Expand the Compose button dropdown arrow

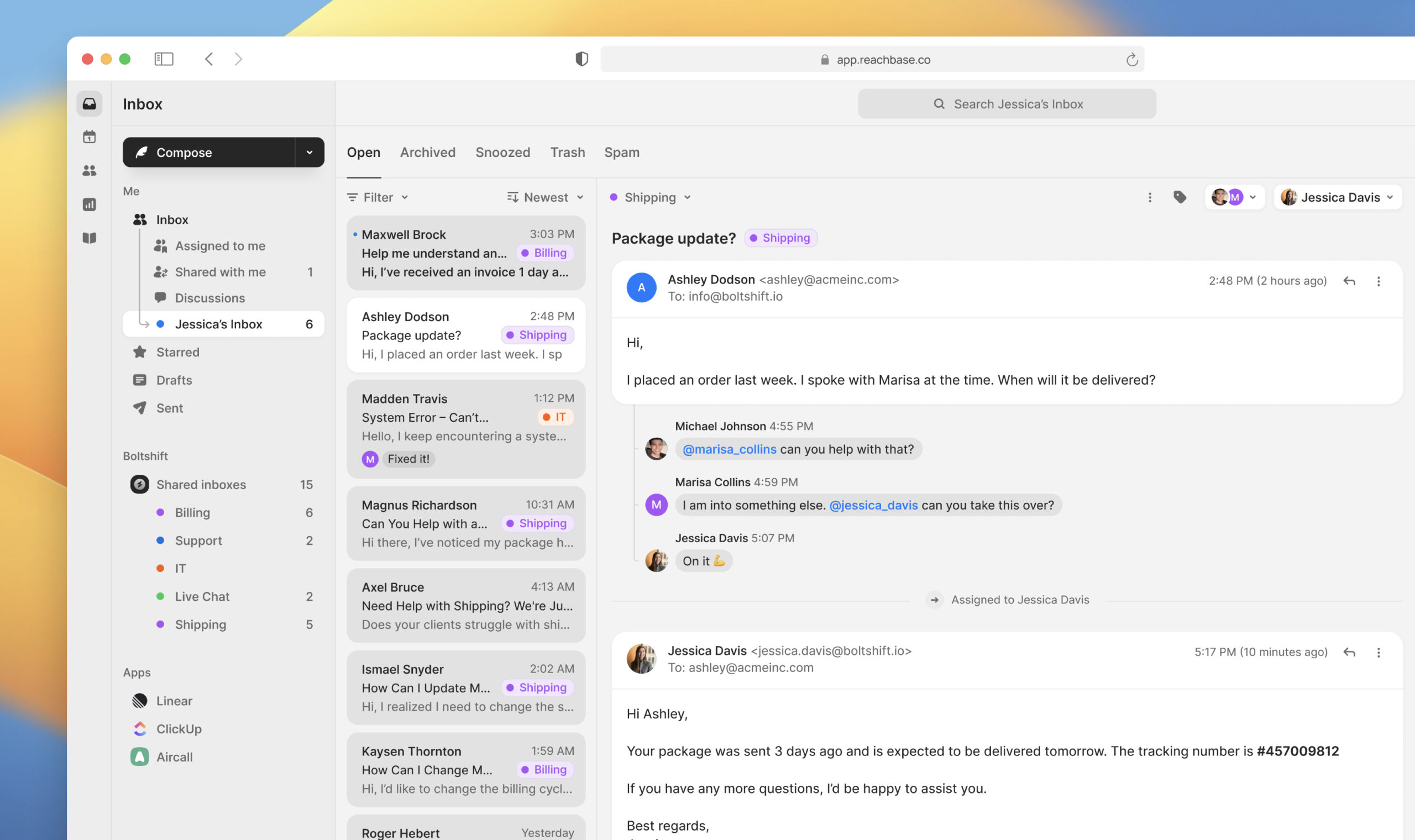308,152
